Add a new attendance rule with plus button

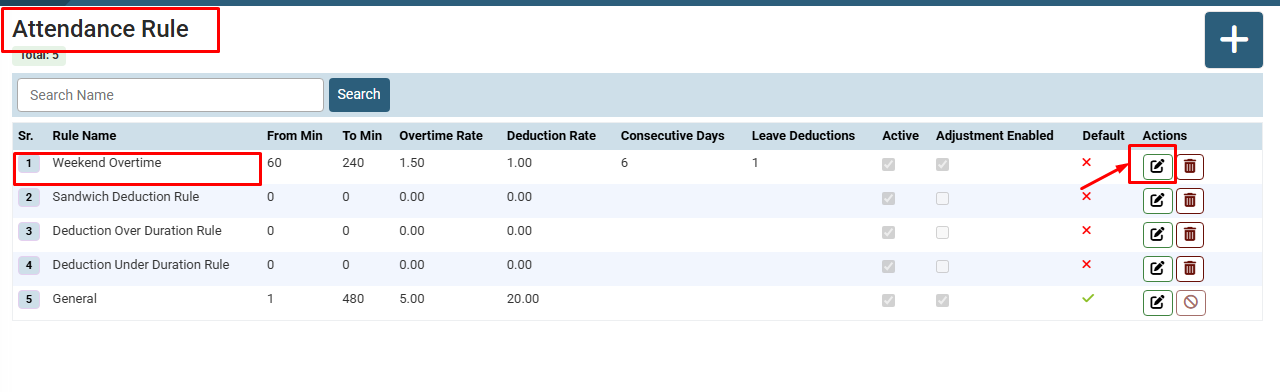tap(1234, 40)
